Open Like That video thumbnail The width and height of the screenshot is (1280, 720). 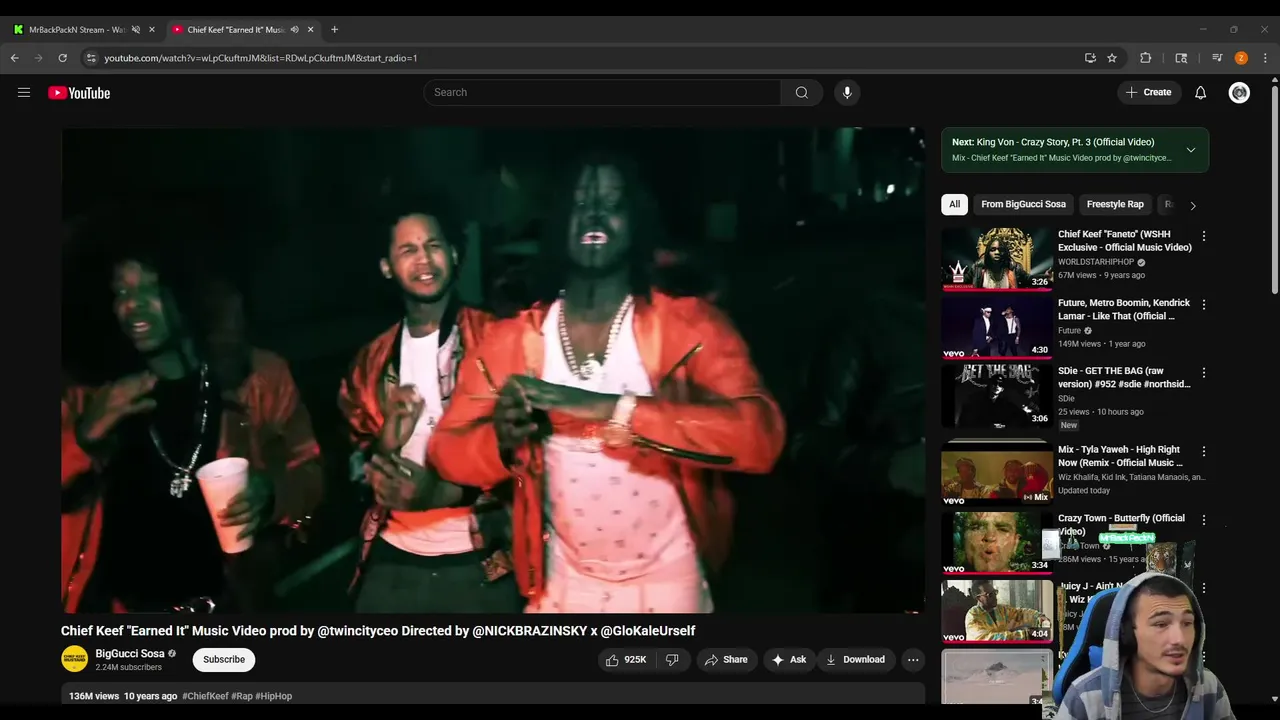click(x=997, y=326)
